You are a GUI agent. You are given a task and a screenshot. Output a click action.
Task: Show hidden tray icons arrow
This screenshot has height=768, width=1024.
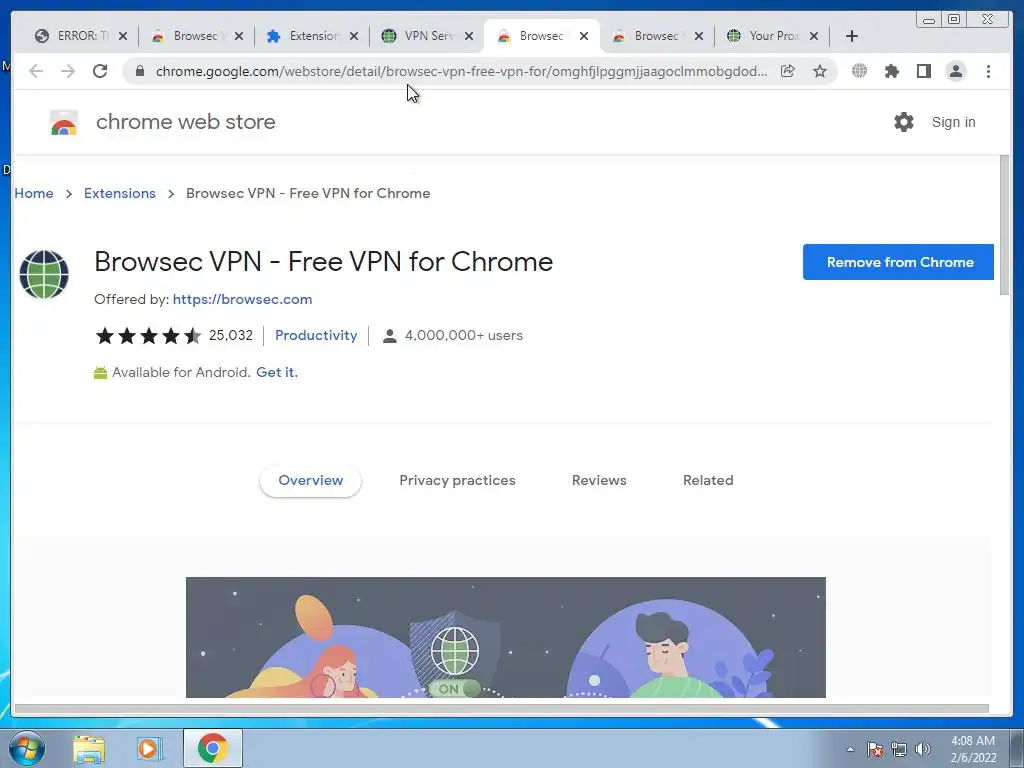click(x=850, y=749)
